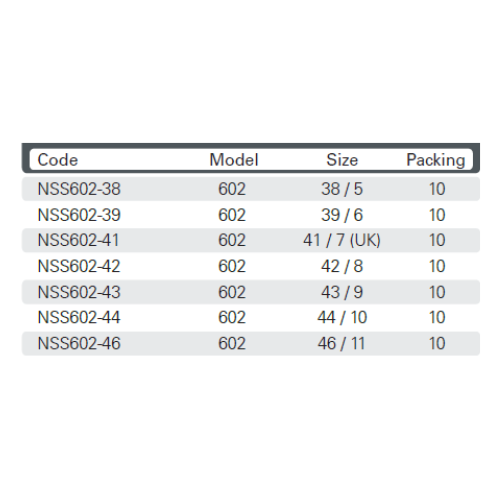Click size value 38 / 5

[x=342, y=189]
